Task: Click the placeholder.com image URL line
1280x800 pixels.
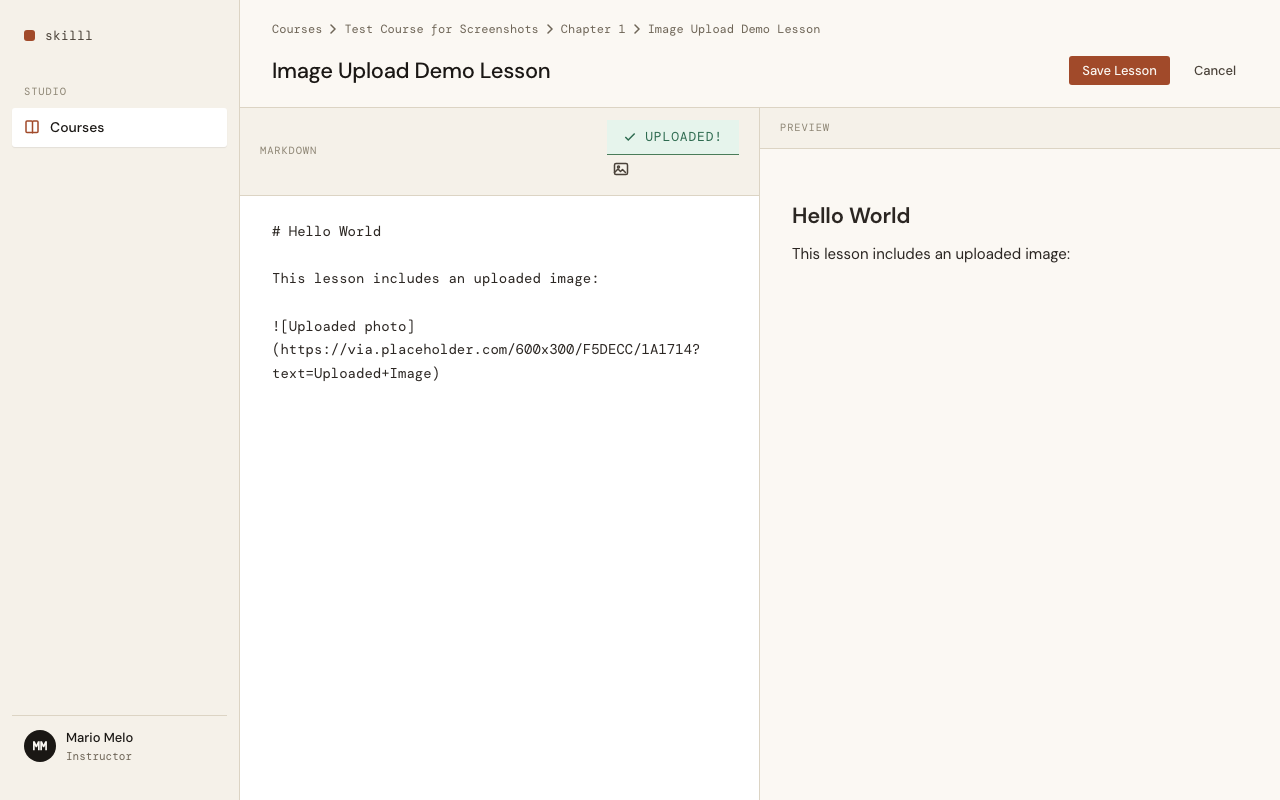Action: pyautogui.click(x=486, y=350)
